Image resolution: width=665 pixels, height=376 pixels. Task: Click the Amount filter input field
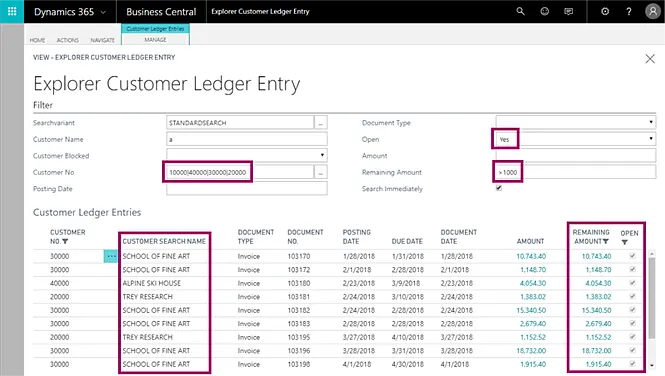click(x=576, y=156)
